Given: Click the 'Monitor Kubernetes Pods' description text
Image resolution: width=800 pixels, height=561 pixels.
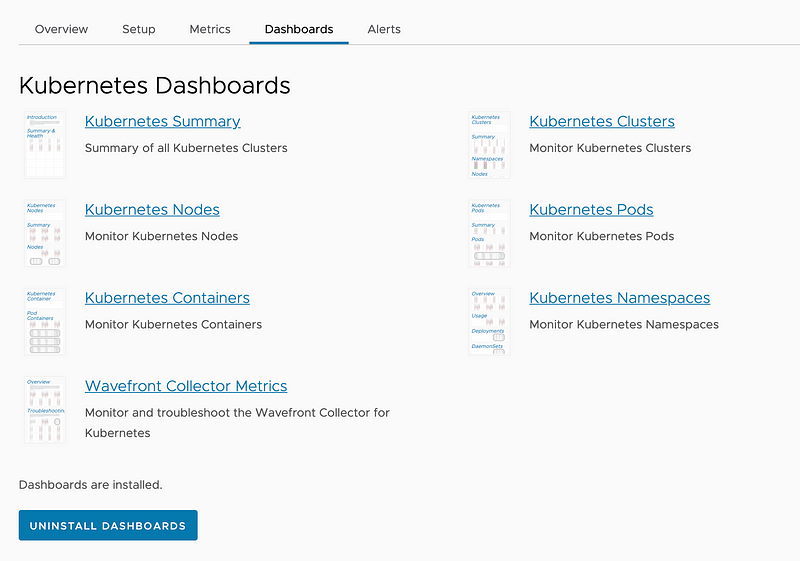Looking at the screenshot, I should [602, 236].
